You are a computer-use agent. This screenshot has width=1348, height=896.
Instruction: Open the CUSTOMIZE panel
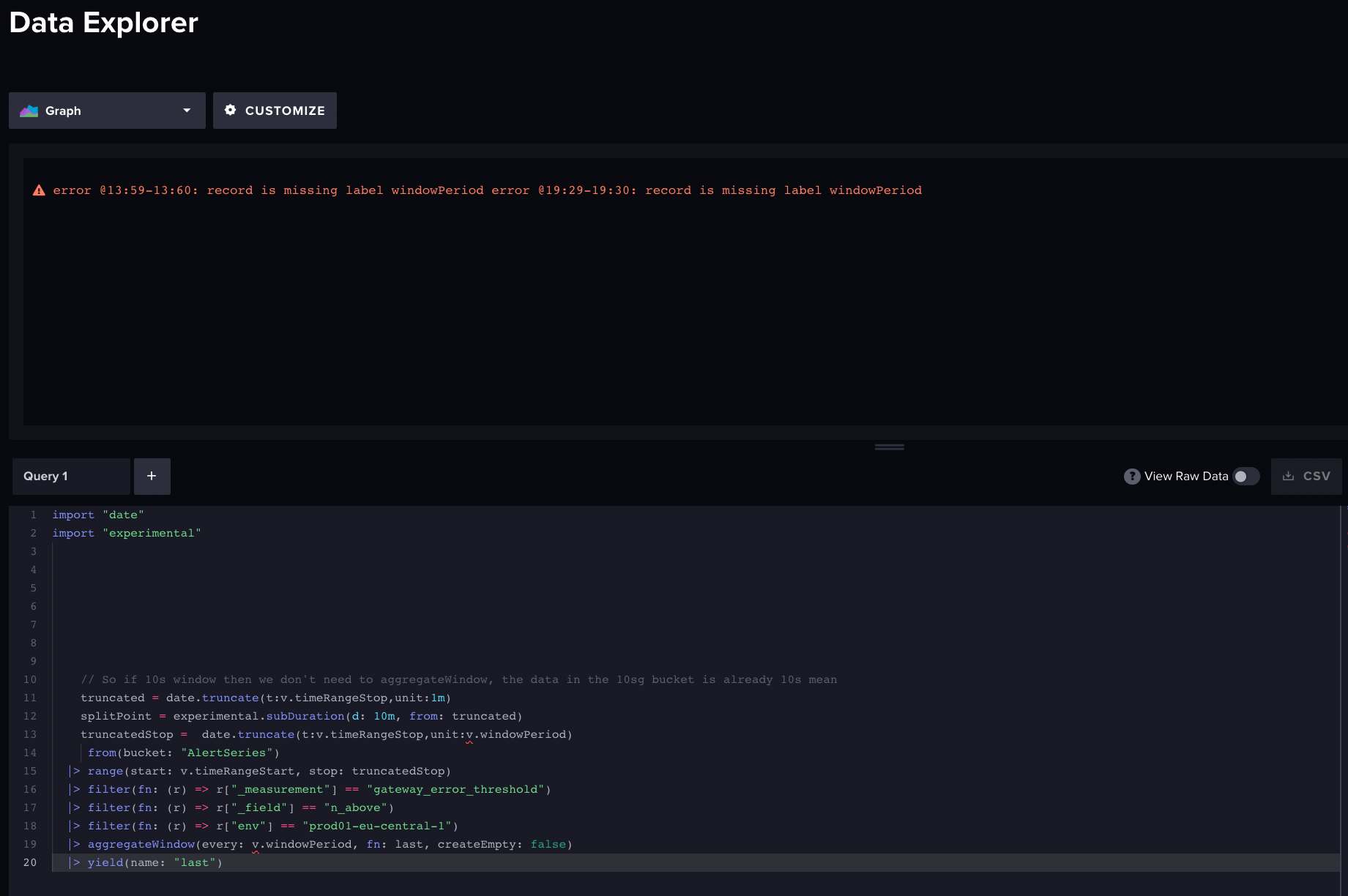click(x=275, y=110)
